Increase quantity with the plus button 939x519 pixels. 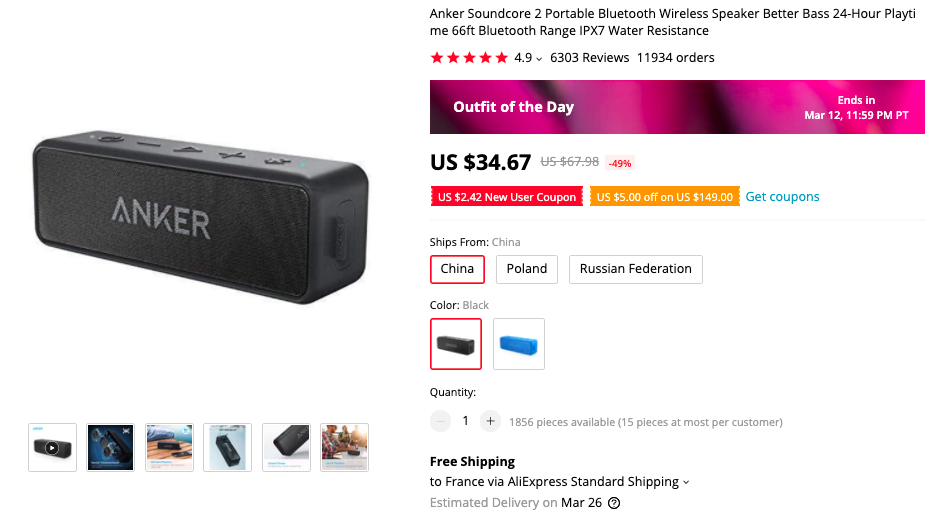(x=490, y=421)
